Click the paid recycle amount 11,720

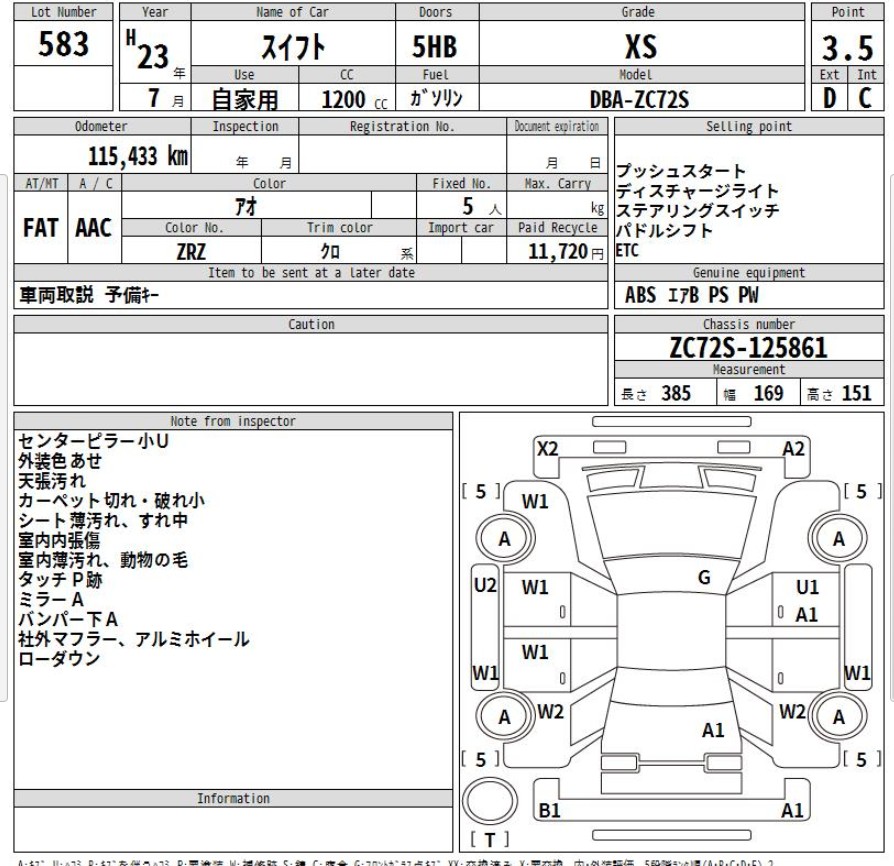pos(555,253)
